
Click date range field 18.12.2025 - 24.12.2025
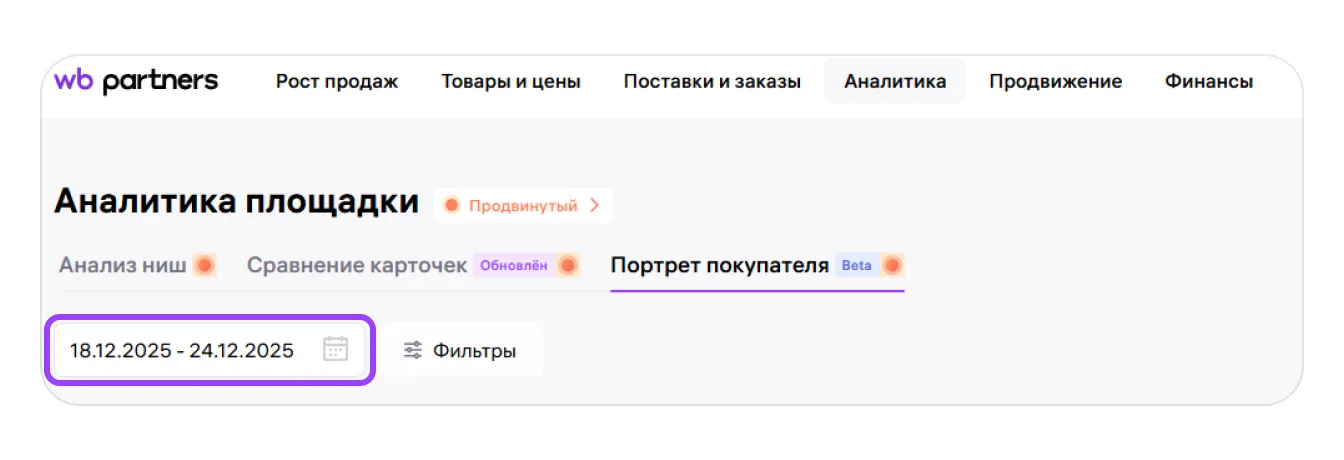click(x=182, y=350)
